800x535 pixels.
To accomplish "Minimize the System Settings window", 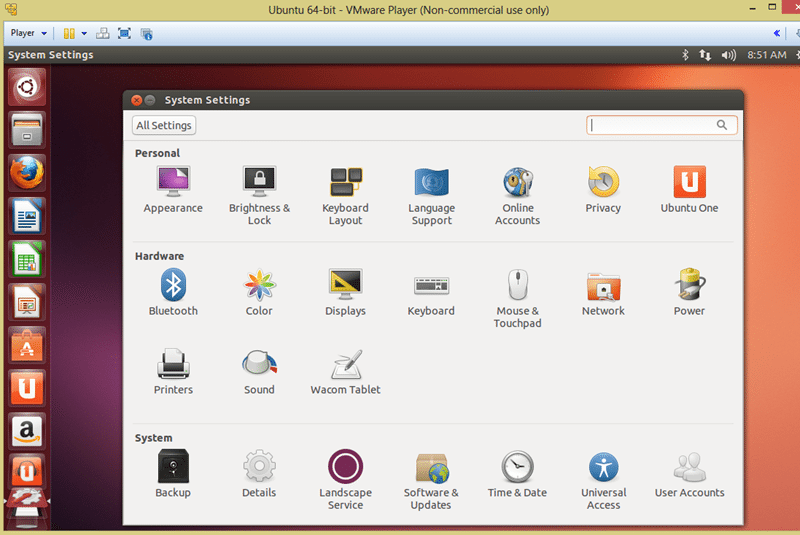I will pyautogui.click(x=150, y=100).
